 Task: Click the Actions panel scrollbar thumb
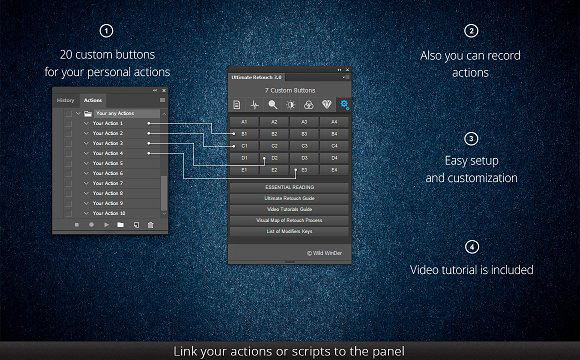click(x=164, y=194)
